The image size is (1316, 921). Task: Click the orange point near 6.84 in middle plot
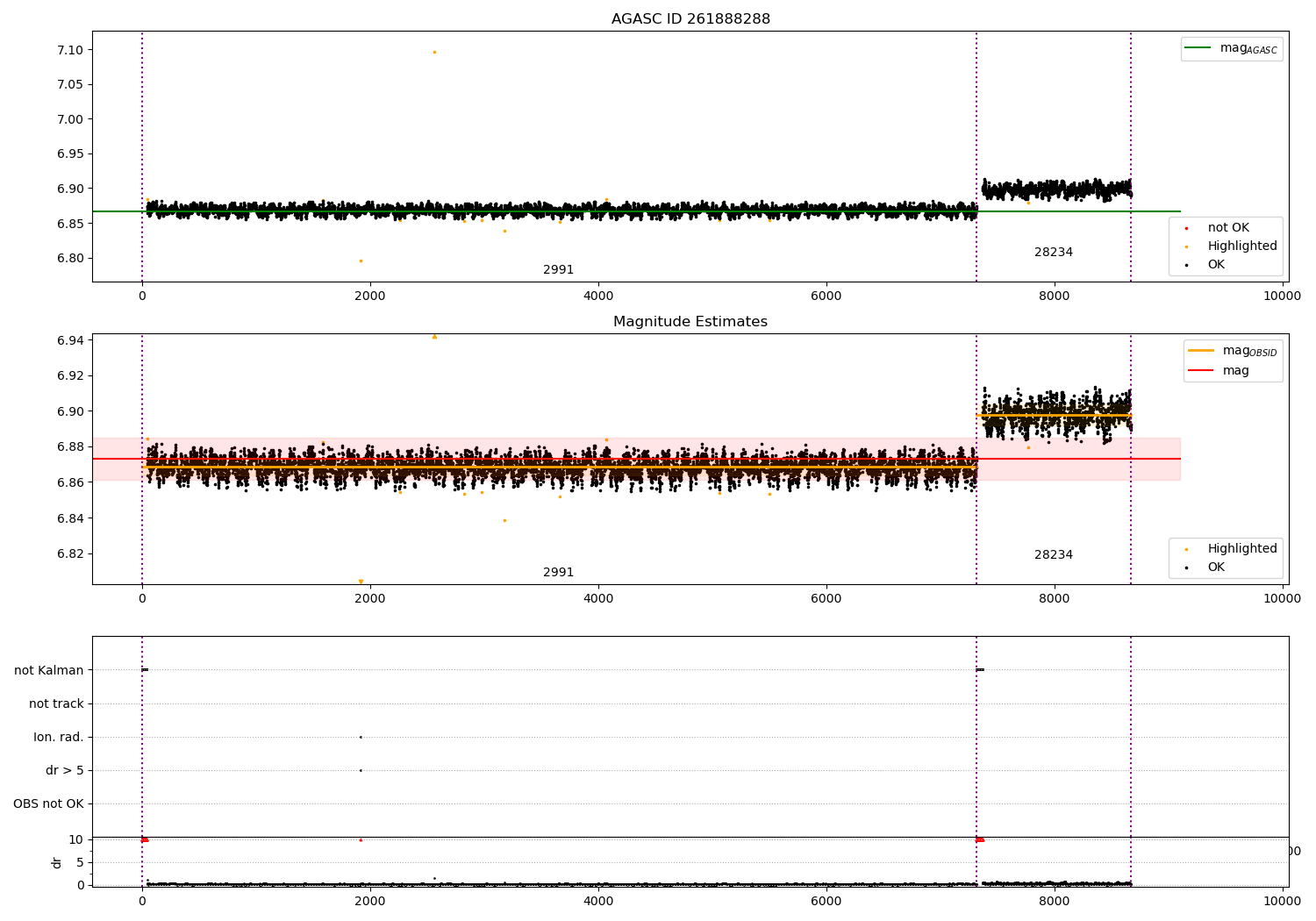pos(504,520)
